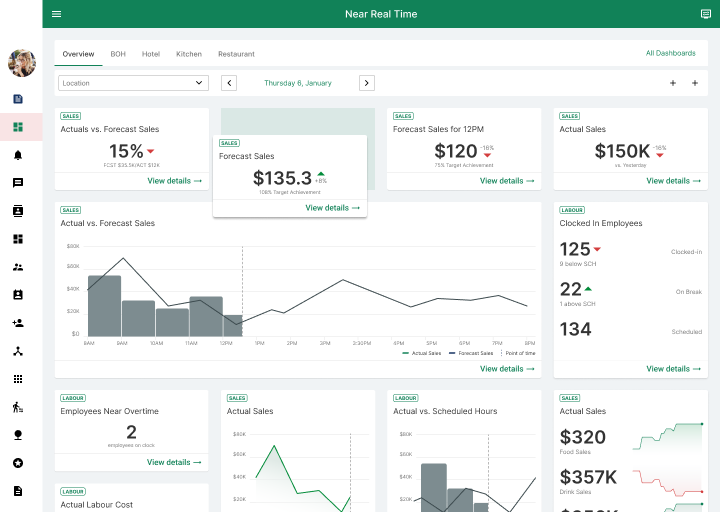Click the Thursday 6, January date label

(298, 83)
